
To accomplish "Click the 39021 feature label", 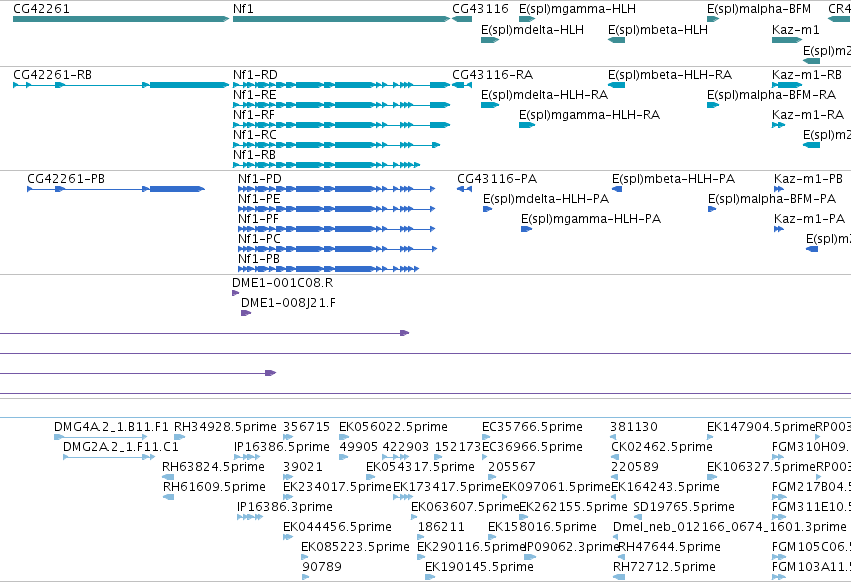I will point(302,467).
